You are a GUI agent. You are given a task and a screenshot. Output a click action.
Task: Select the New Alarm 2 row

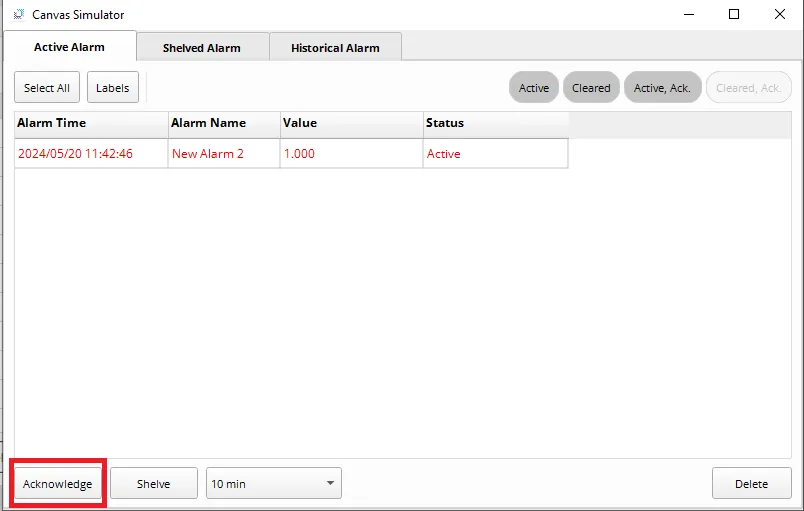click(x=208, y=154)
